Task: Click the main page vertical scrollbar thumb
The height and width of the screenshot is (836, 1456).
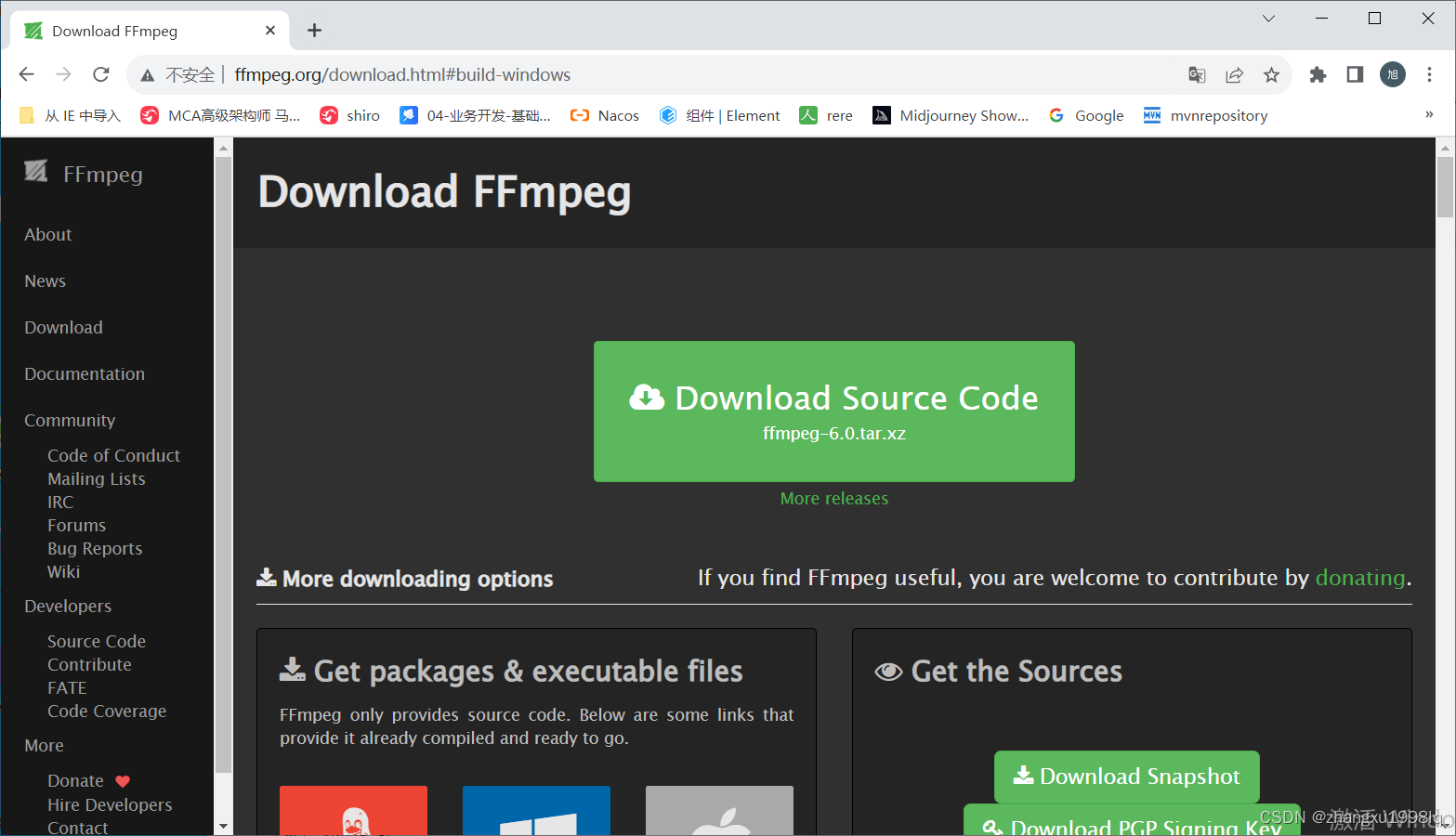Action: point(1445,187)
